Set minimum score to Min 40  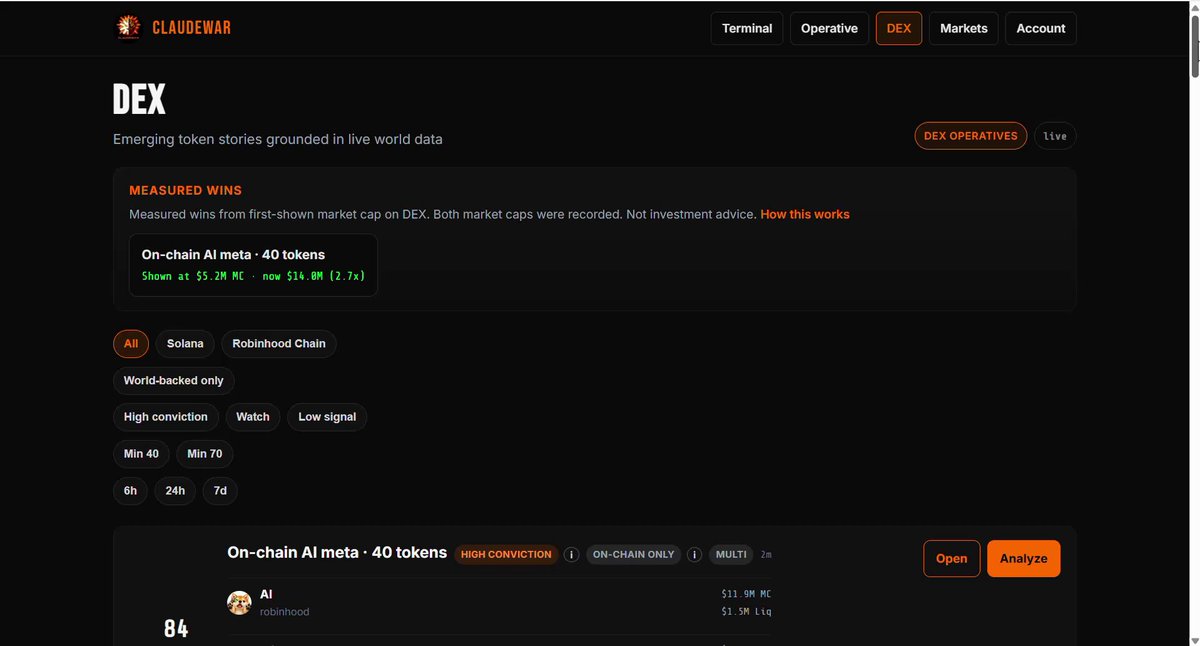click(141, 454)
